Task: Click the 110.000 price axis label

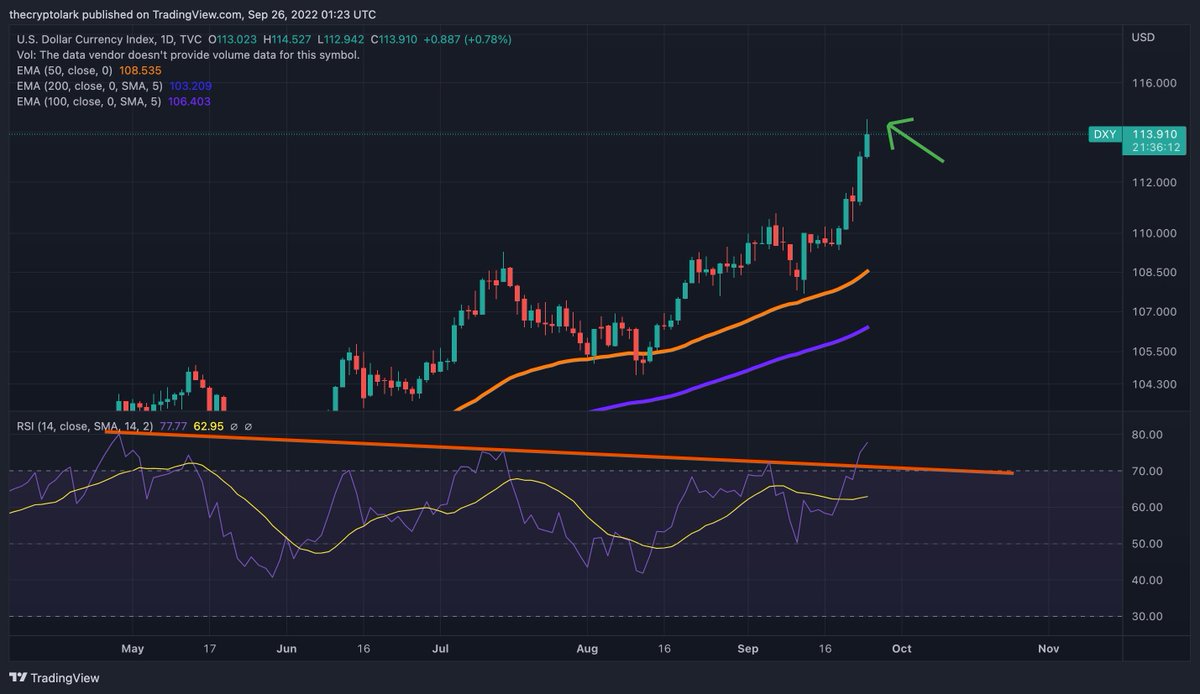Action: [x=1153, y=234]
